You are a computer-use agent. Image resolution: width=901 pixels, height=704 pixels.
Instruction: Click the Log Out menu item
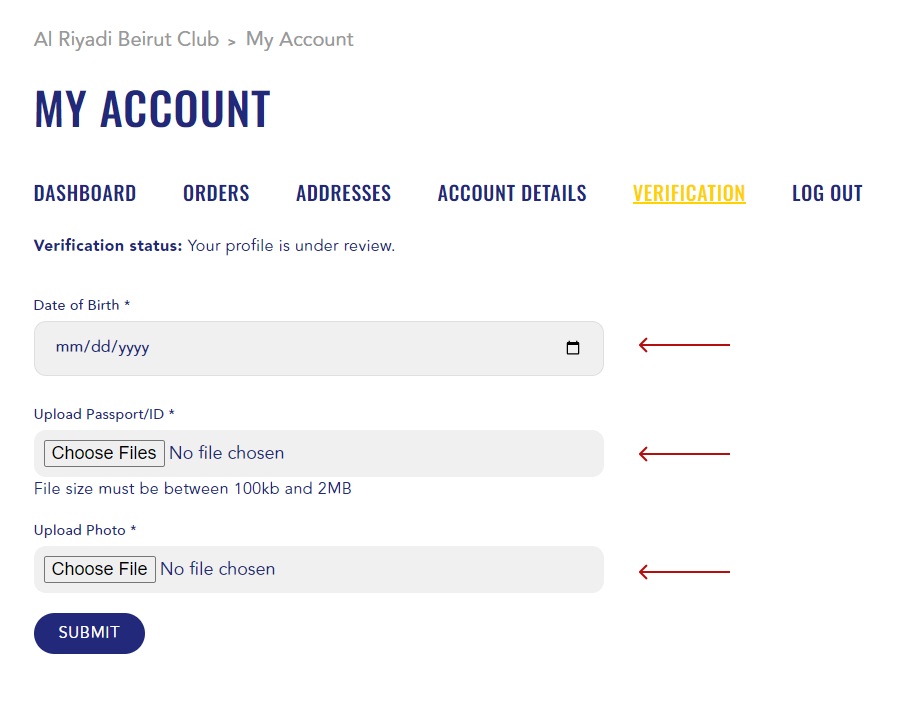click(x=827, y=193)
